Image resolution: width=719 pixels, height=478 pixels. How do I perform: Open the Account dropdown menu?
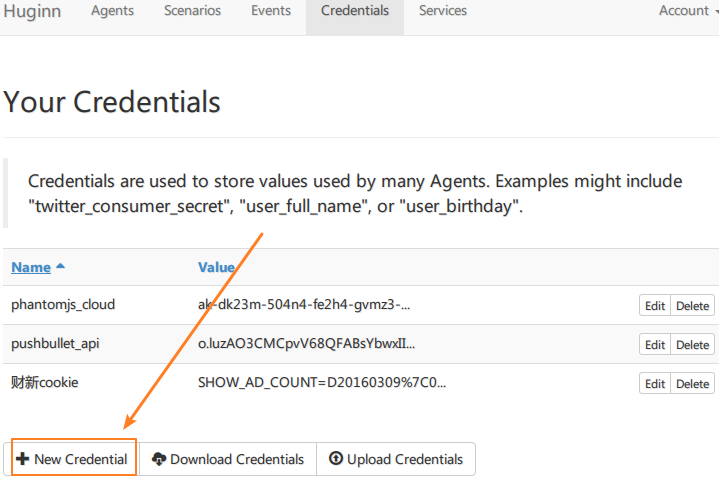[x=688, y=11]
